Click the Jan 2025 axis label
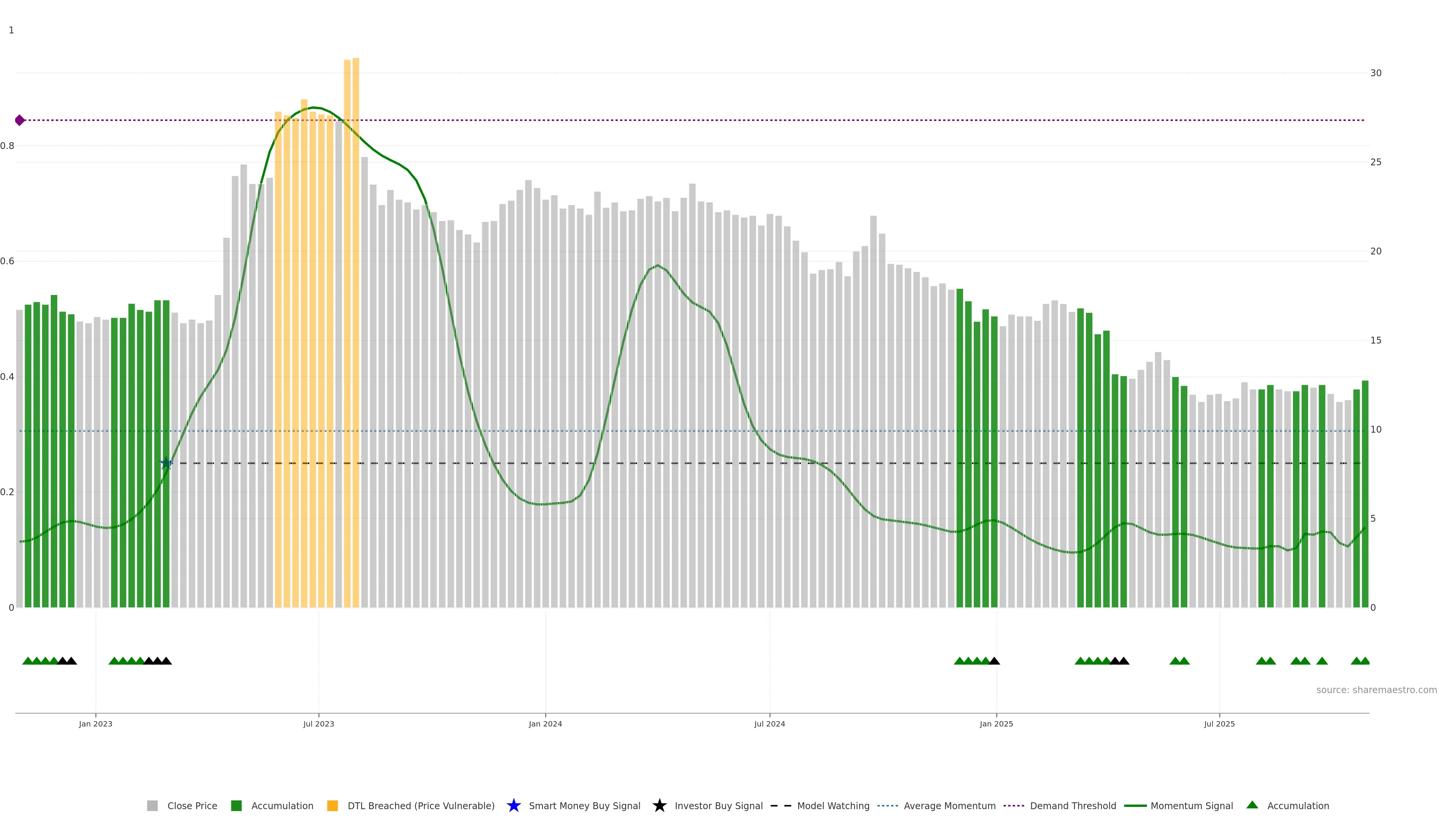 click(x=996, y=723)
